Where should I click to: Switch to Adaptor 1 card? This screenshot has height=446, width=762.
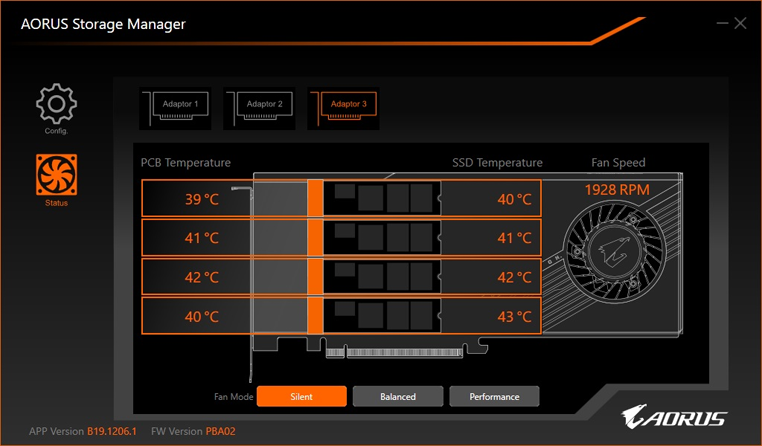pos(179,105)
